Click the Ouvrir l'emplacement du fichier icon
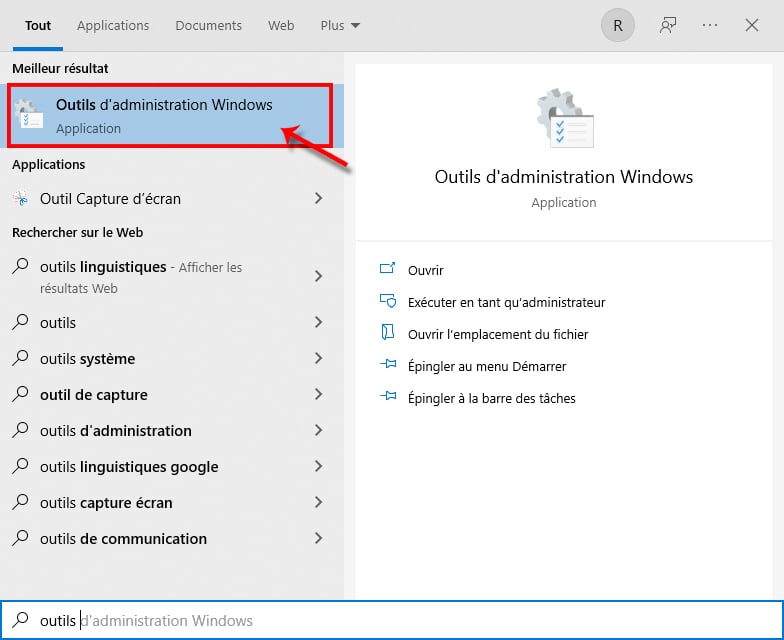Screen dimensions: 784x640 [x=388, y=332]
